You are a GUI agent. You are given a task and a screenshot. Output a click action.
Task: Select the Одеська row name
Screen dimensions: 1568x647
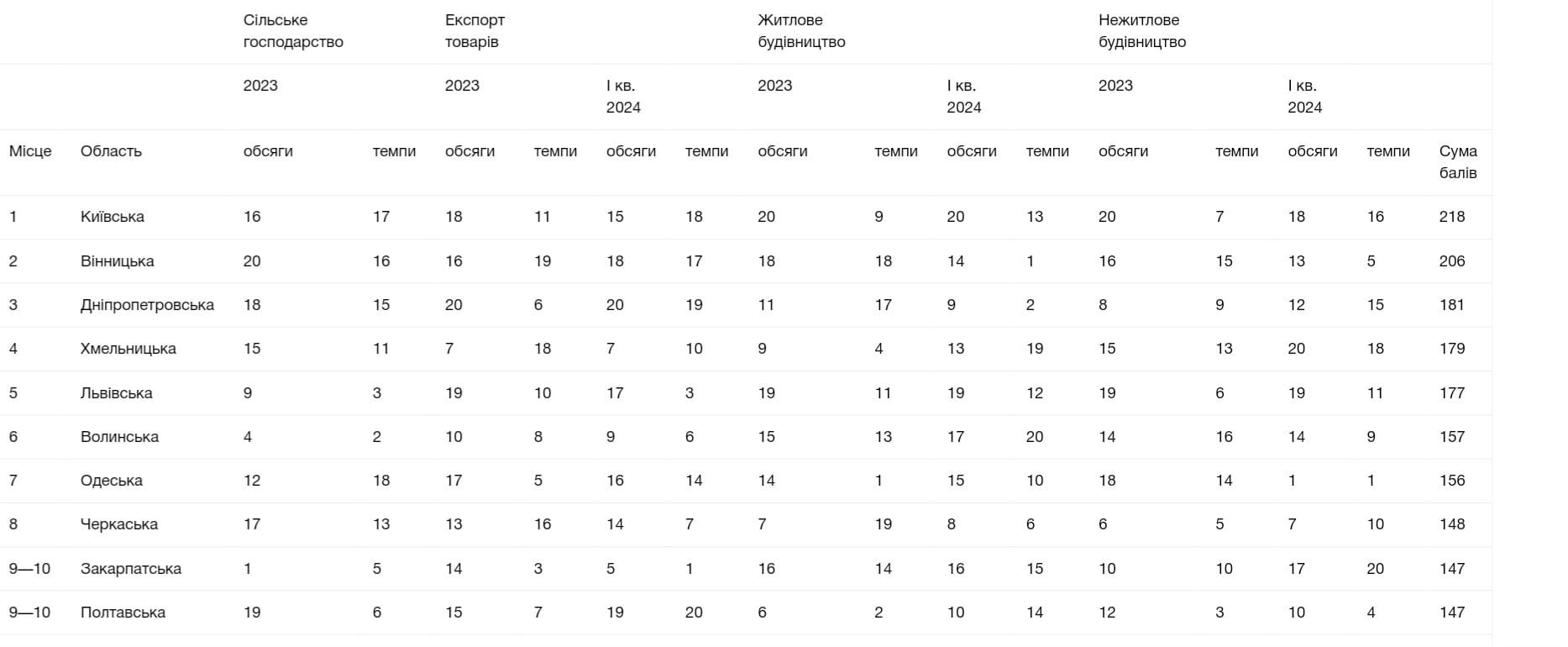(x=112, y=481)
